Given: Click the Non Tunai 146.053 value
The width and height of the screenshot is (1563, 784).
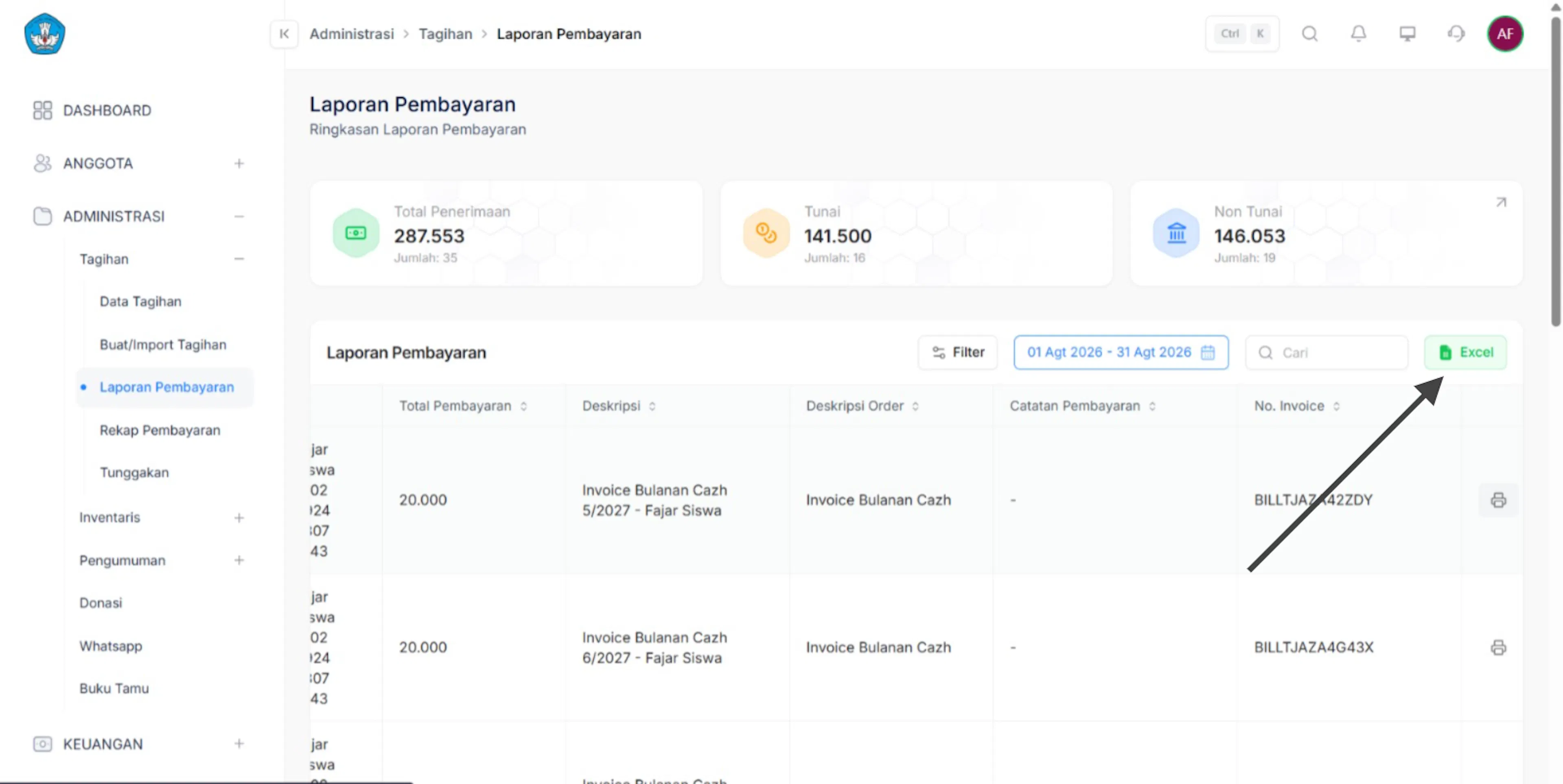Looking at the screenshot, I should 1249,236.
